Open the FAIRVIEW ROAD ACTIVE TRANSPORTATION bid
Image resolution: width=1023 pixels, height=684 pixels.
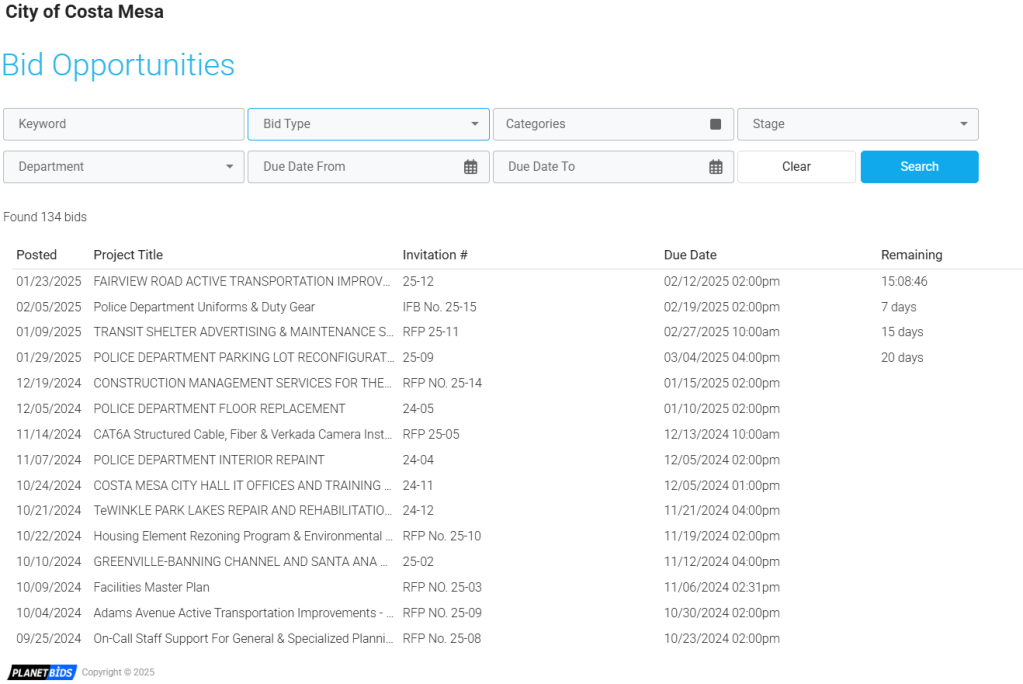241,282
